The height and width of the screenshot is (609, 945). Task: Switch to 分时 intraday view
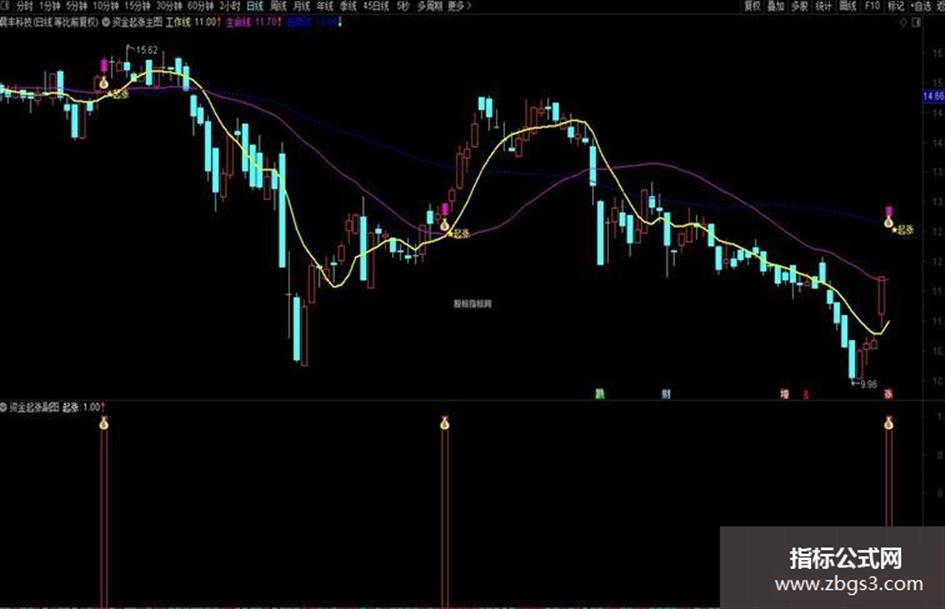[x=24, y=6]
